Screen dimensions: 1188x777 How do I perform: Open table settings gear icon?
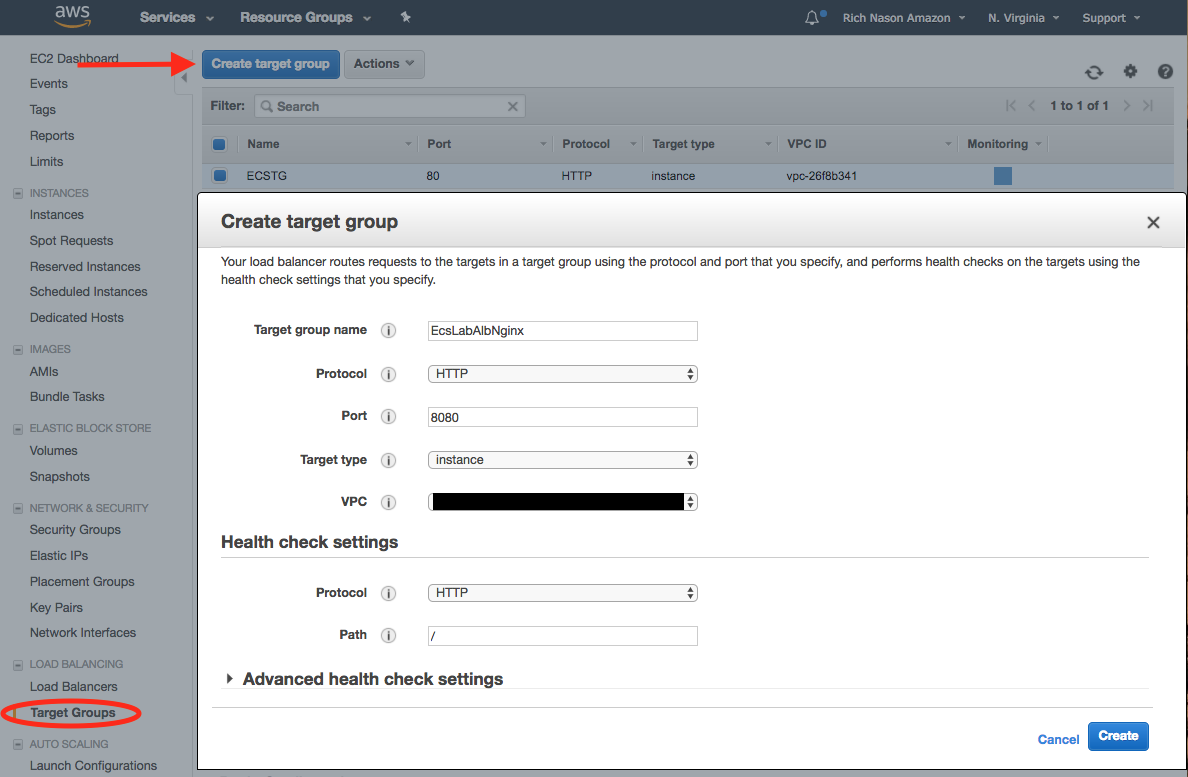pos(1130,71)
